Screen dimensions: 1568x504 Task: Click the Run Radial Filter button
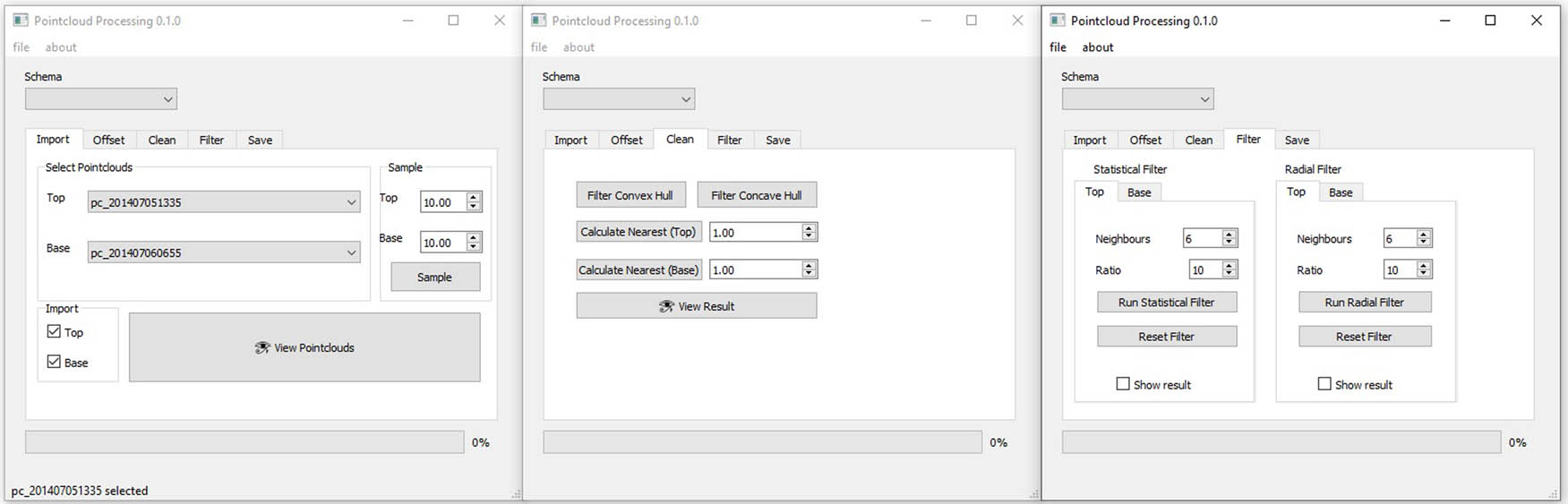coord(1364,303)
